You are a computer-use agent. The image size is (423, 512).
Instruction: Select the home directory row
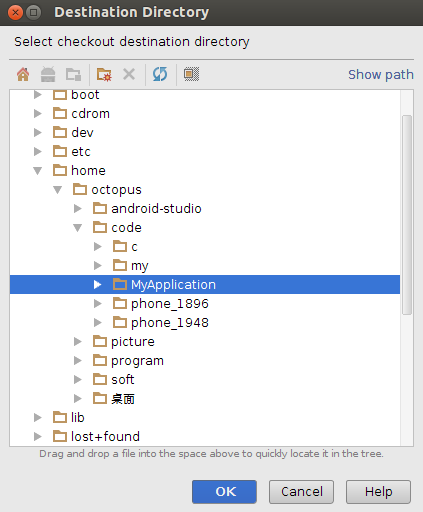[x=205, y=171]
